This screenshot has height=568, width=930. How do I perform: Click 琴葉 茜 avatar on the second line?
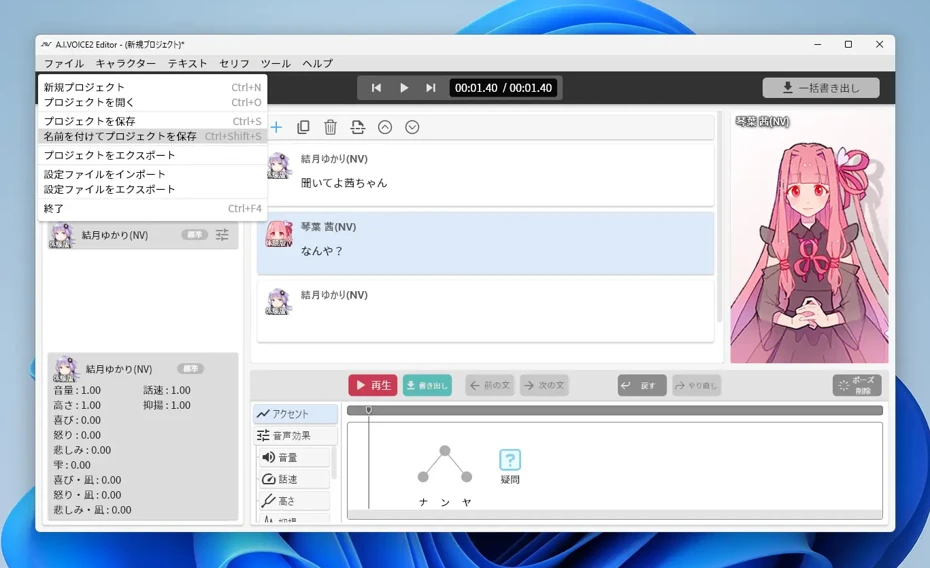[279, 234]
